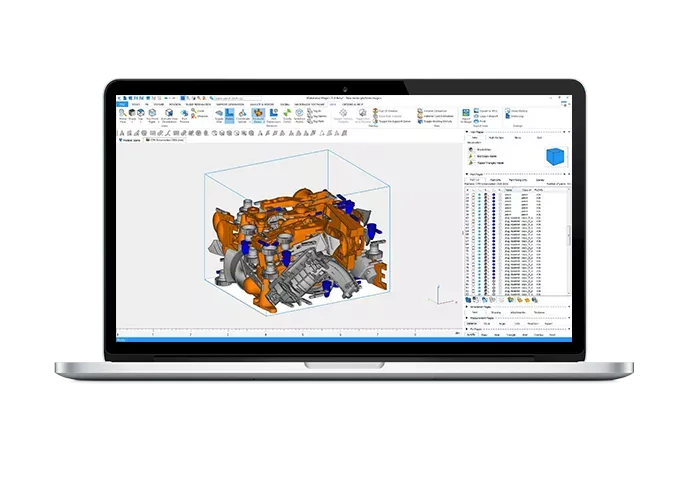Click the Part Dimensions ribbon icon
690x480 pixels.
tap(273, 113)
